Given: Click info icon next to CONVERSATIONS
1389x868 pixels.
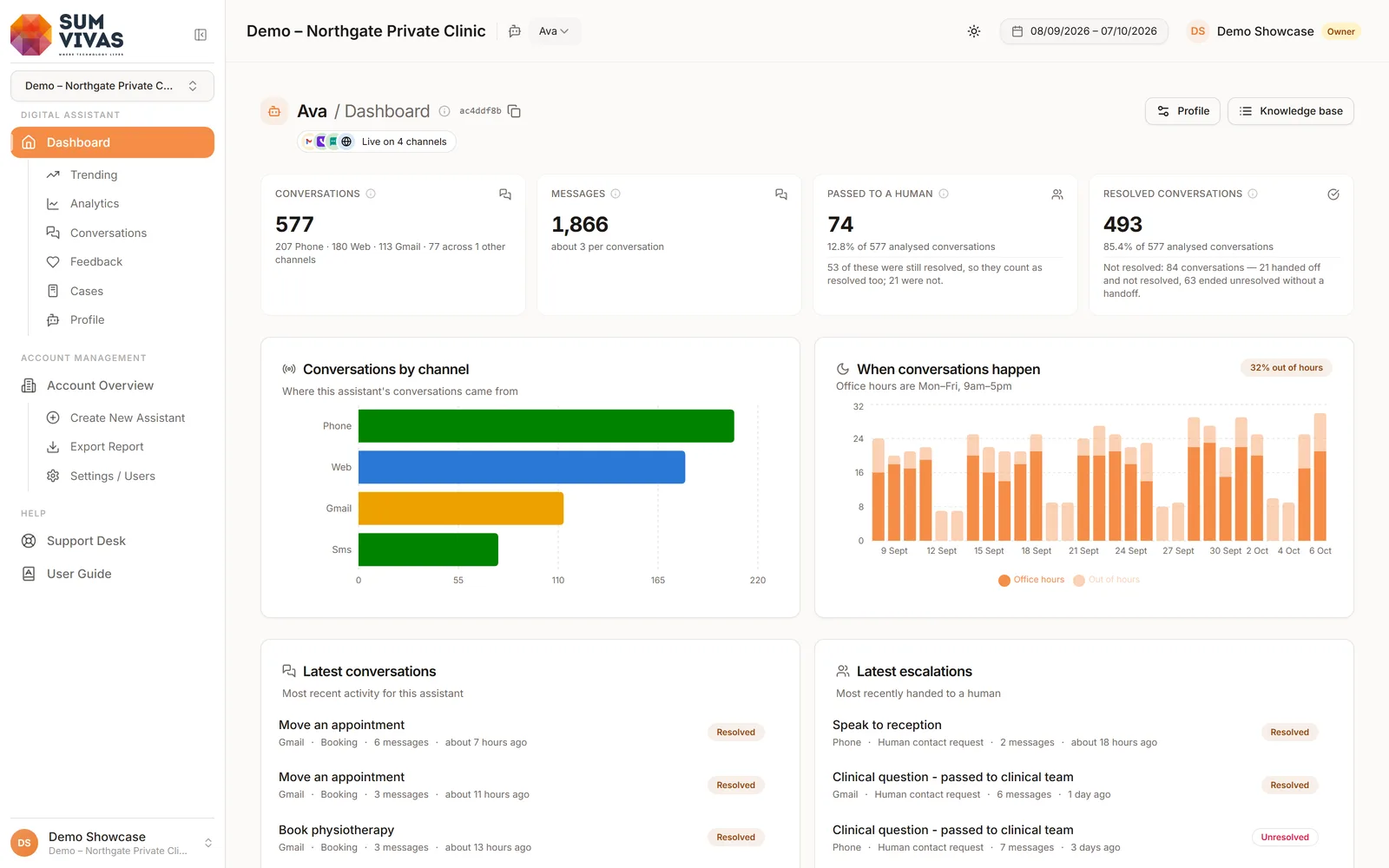Looking at the screenshot, I should pyautogui.click(x=371, y=194).
